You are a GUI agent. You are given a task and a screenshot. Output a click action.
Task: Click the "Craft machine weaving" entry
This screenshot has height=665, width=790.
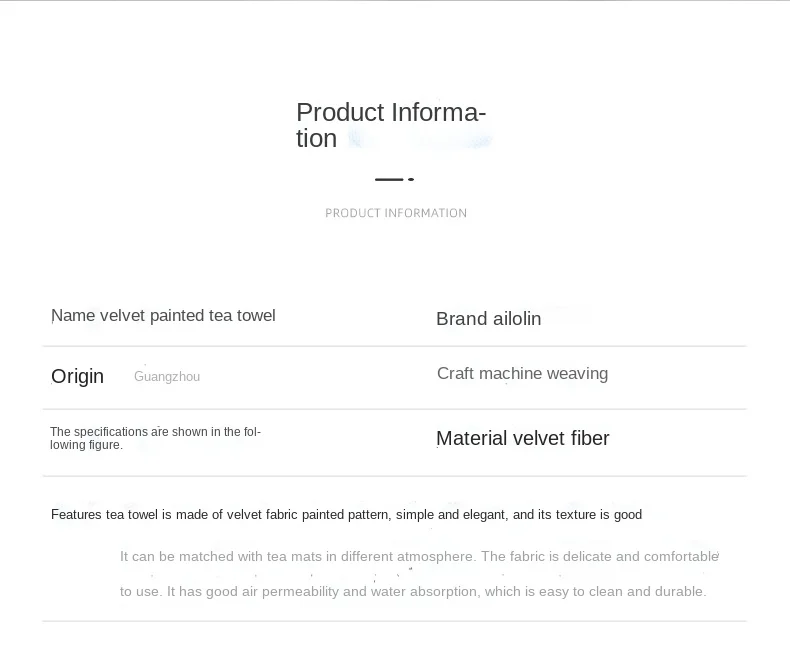pos(522,374)
